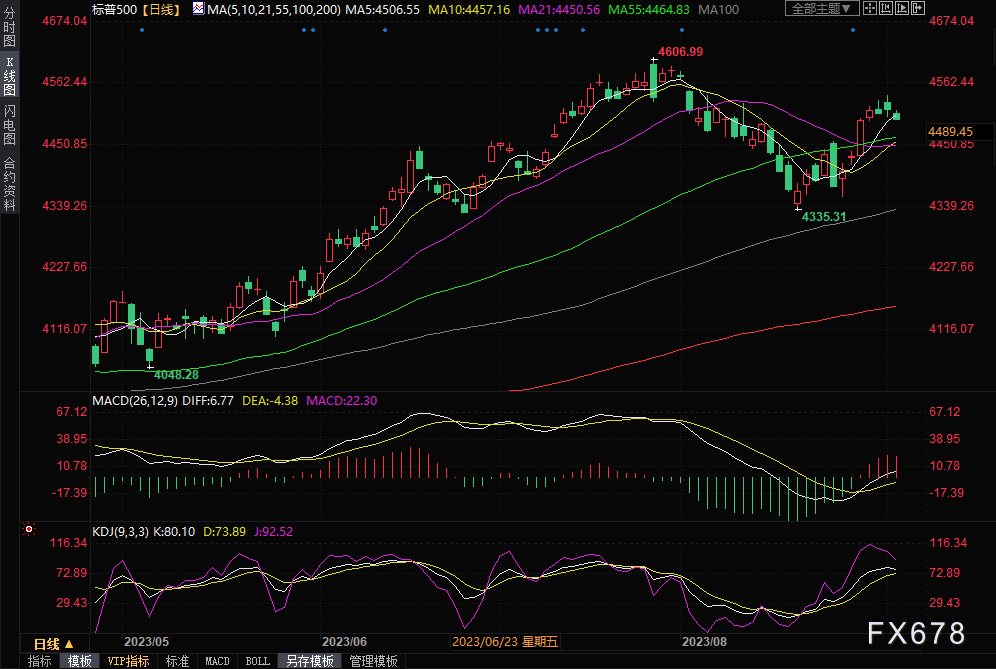Select the K线图 sidebar tab

[x=9, y=76]
